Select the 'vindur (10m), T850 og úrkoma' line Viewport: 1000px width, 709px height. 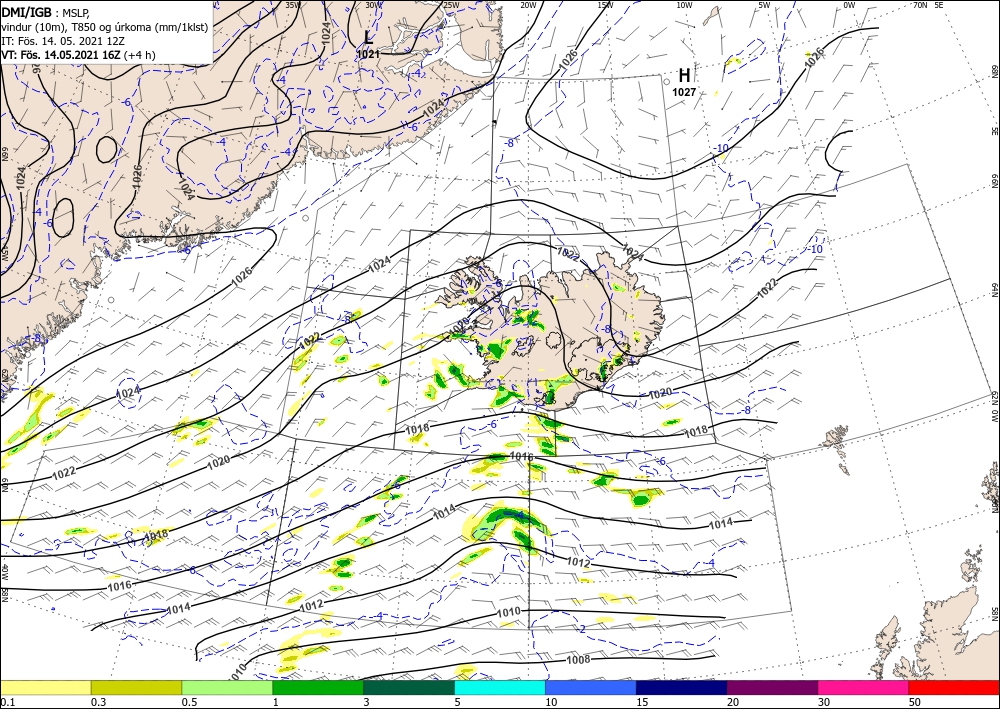click(x=105, y=27)
